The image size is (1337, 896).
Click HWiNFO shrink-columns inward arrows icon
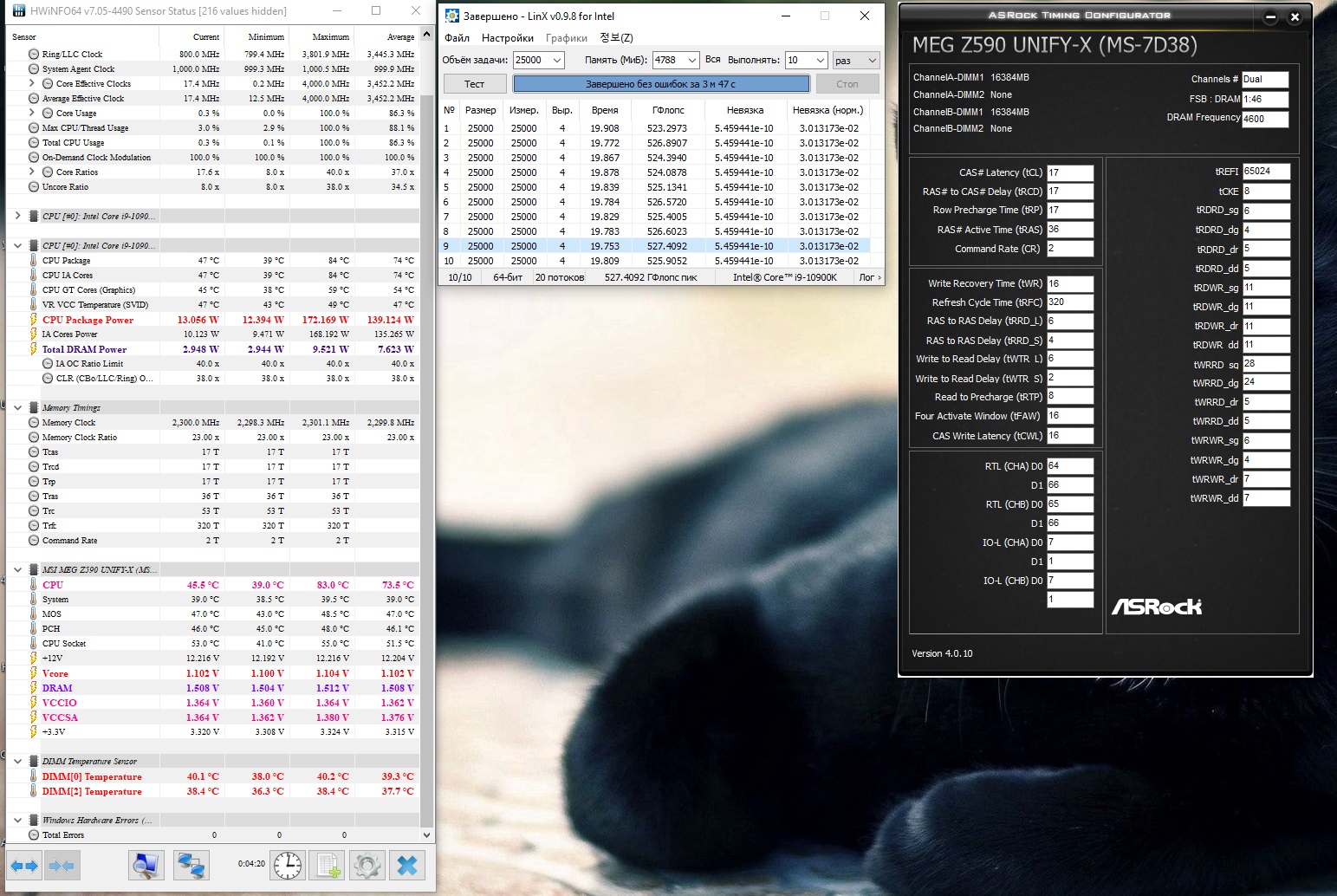coord(62,865)
